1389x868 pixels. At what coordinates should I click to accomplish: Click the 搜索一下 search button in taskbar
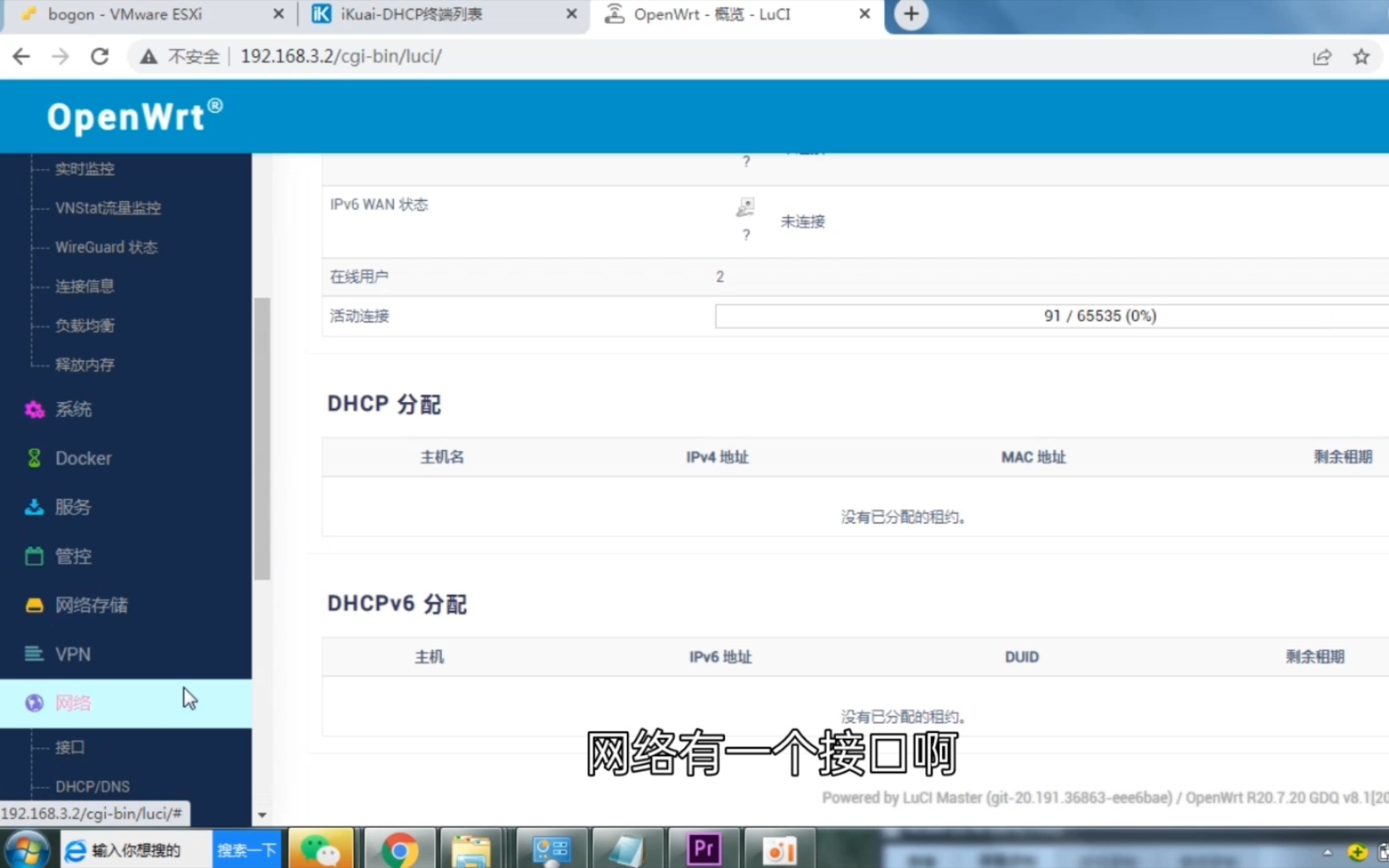tap(246, 850)
